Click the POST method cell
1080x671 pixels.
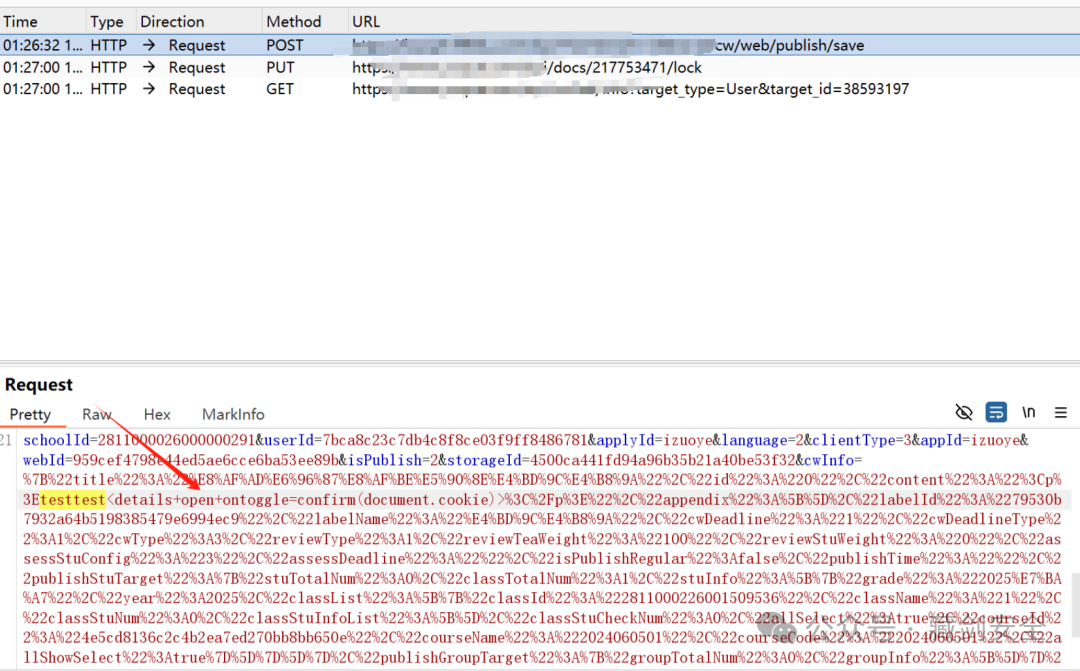tap(285, 45)
